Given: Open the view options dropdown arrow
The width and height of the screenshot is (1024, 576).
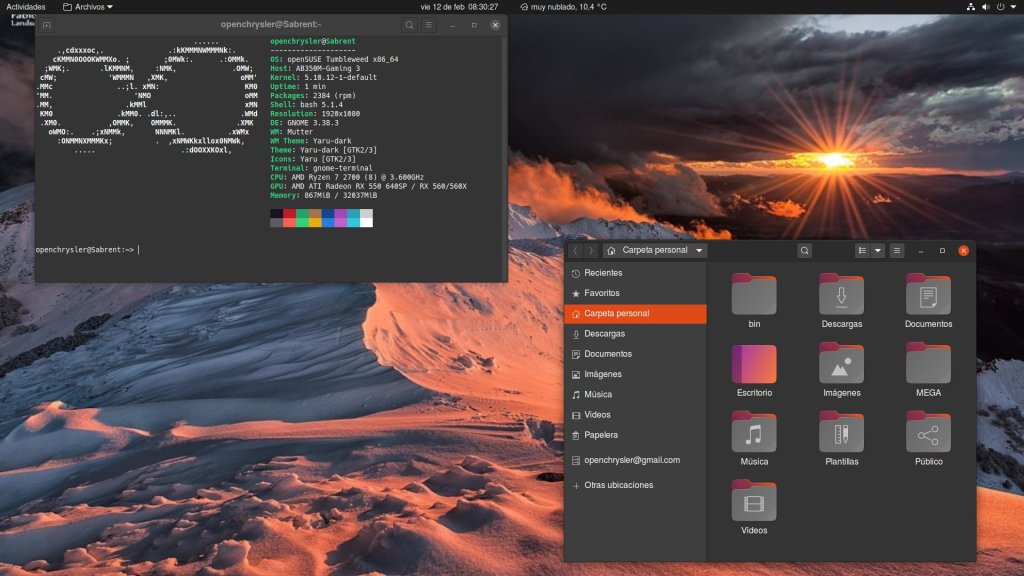Looking at the screenshot, I should point(878,251).
